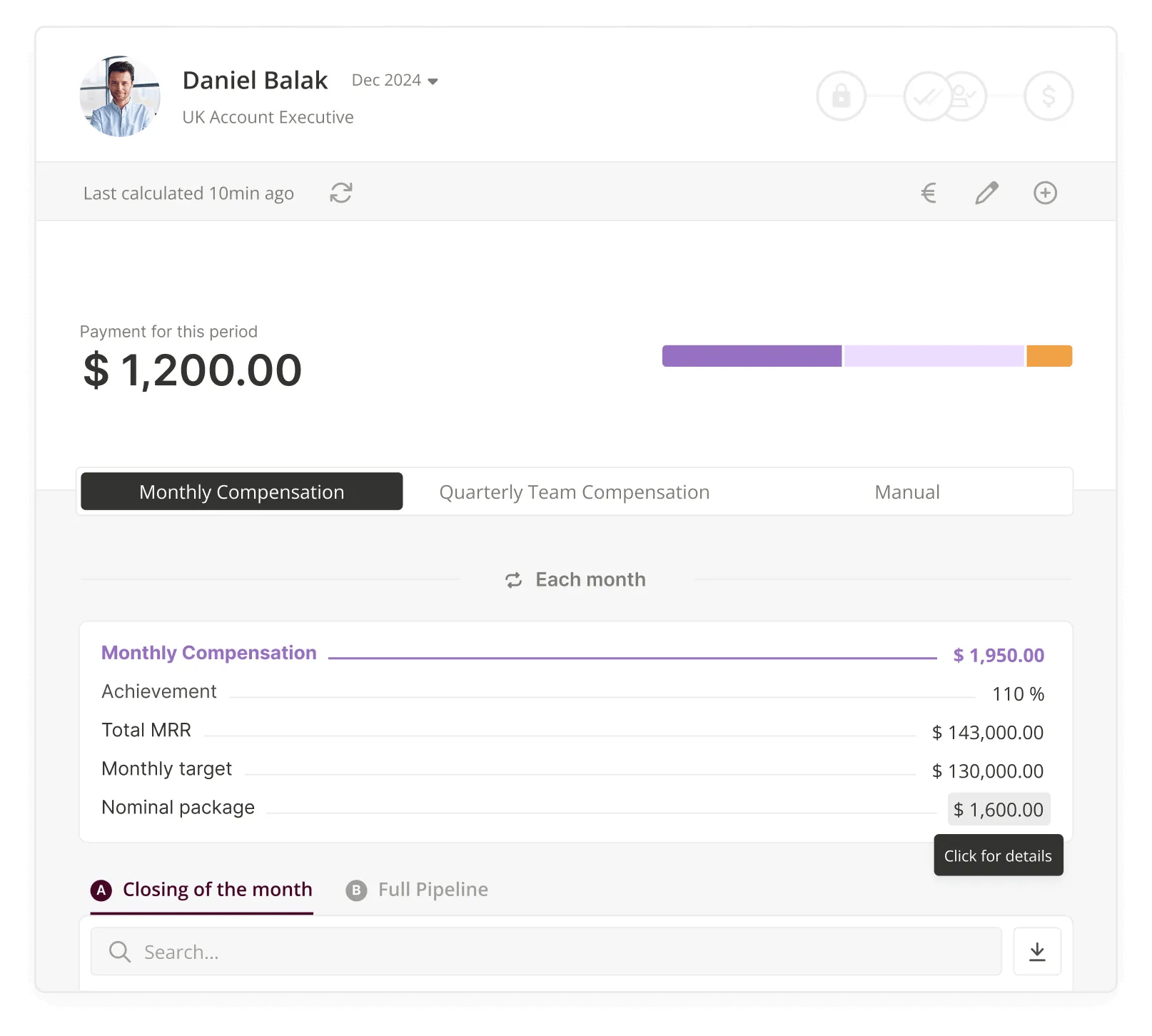Click the Payment for this period label
The height and width of the screenshot is (1036, 1152).
168,332
